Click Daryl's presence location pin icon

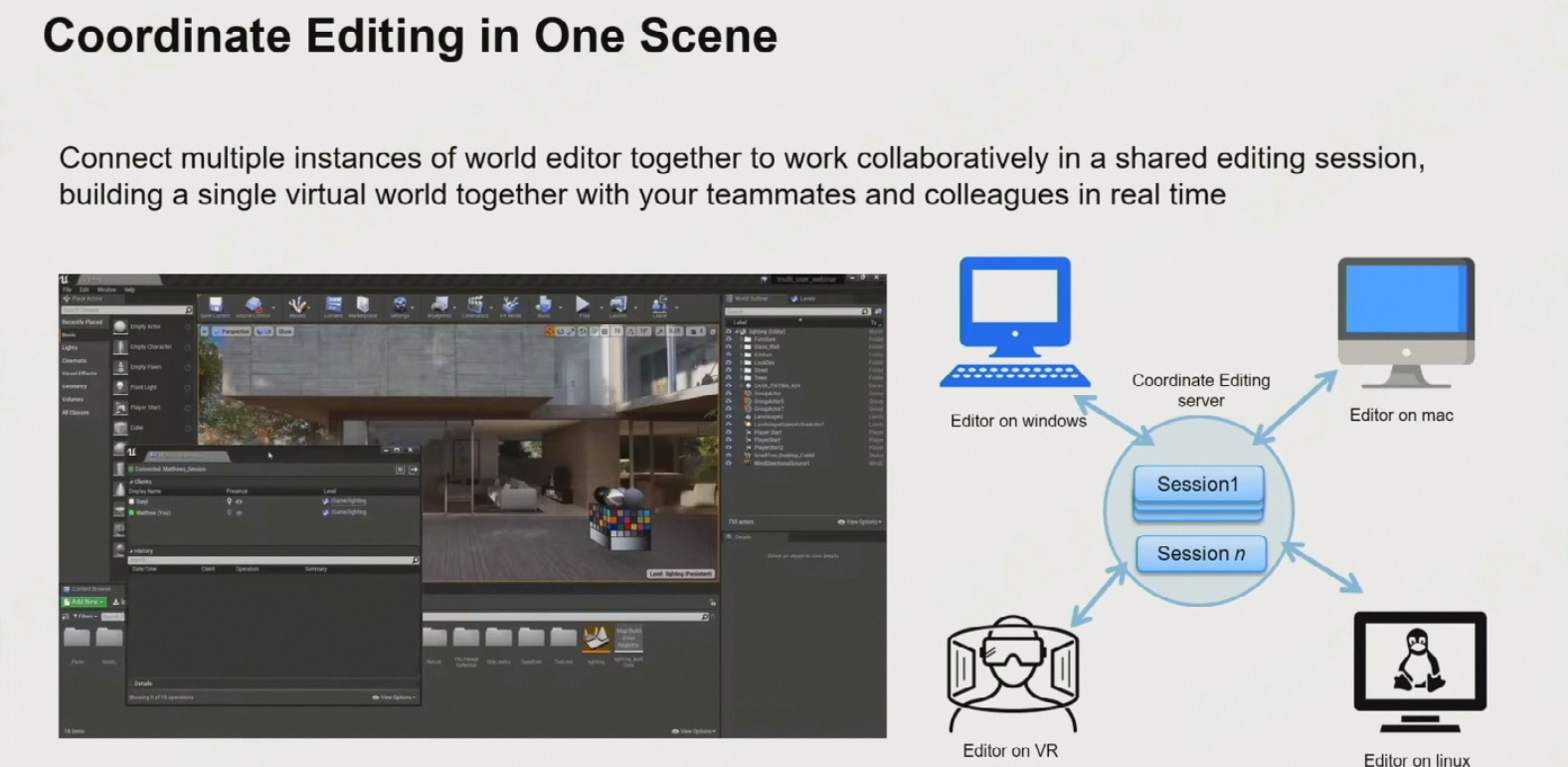click(x=229, y=501)
